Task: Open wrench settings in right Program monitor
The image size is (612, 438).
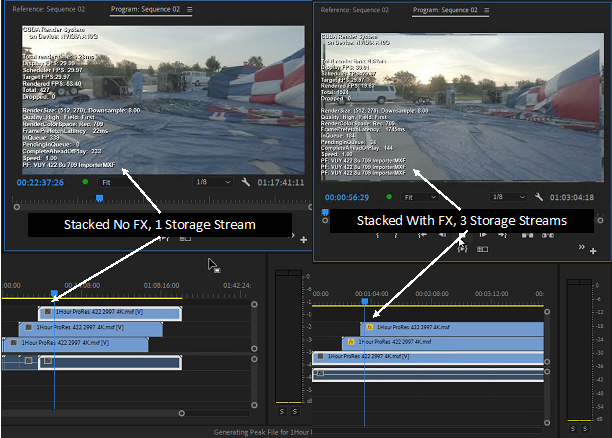Action: point(539,197)
